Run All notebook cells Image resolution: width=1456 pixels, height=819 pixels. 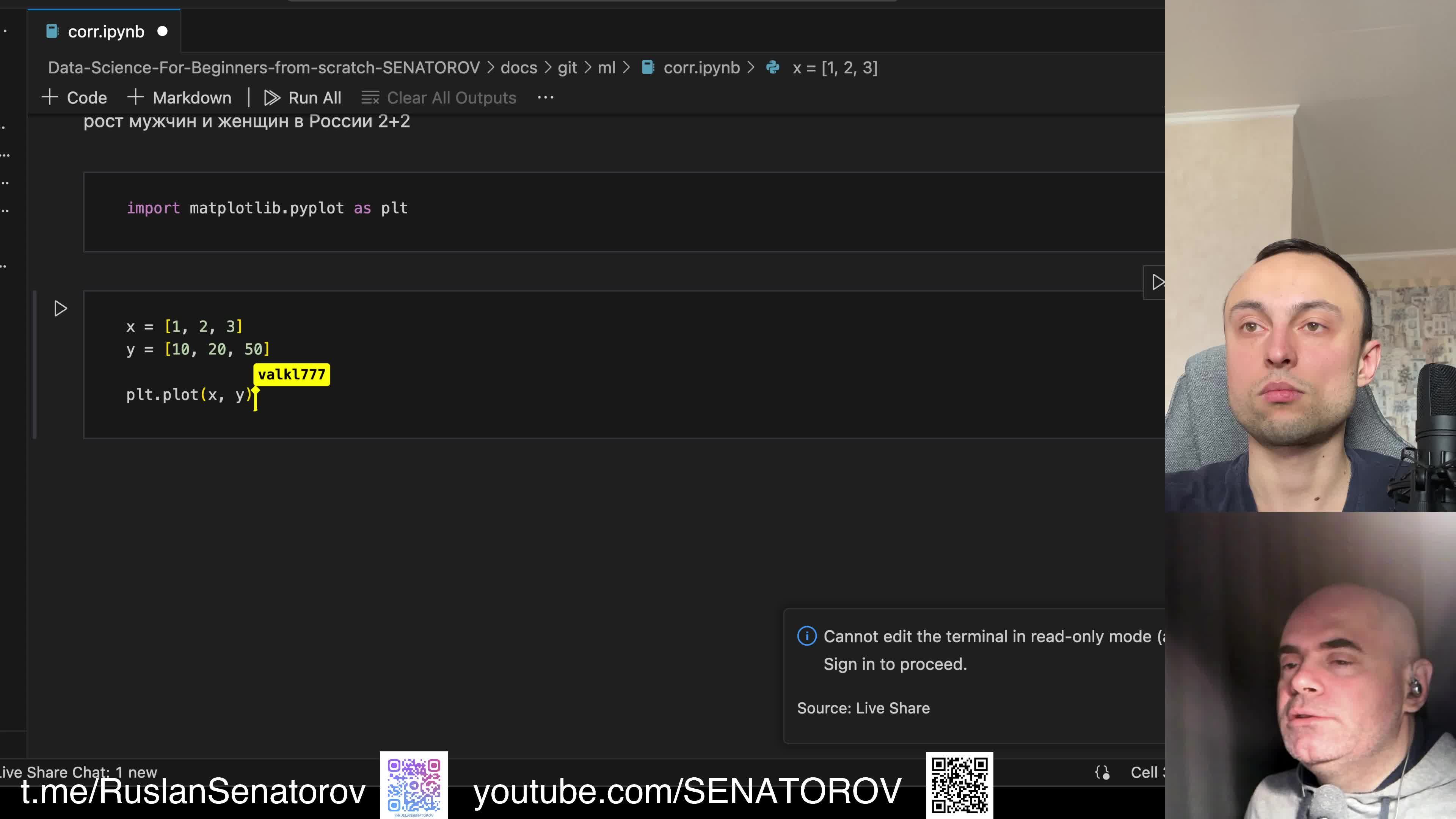303,98
